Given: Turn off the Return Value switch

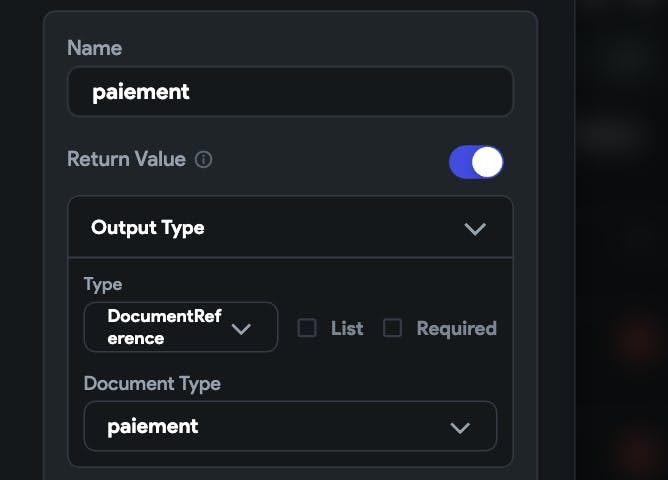Looking at the screenshot, I should (x=476, y=162).
